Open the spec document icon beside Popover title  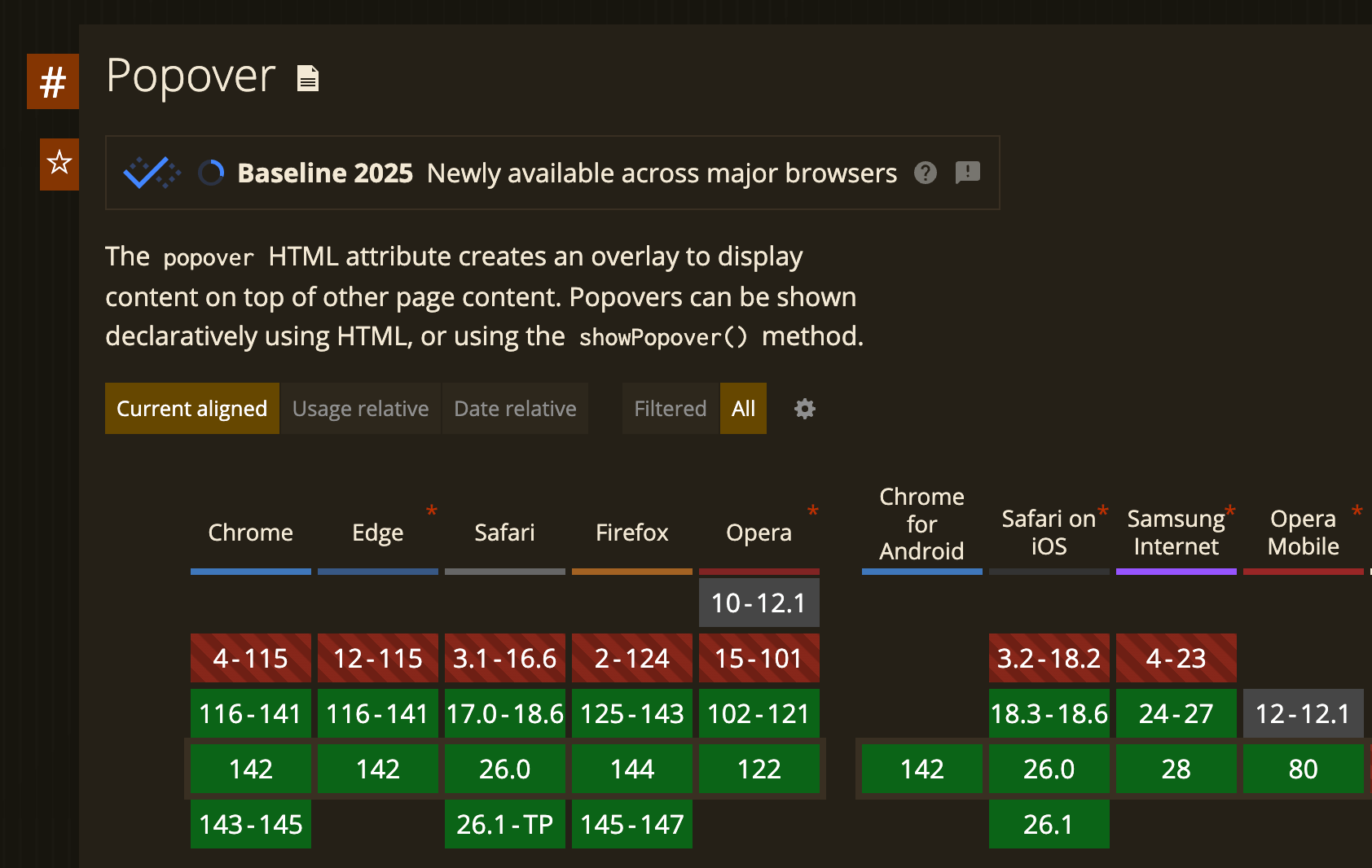click(306, 78)
